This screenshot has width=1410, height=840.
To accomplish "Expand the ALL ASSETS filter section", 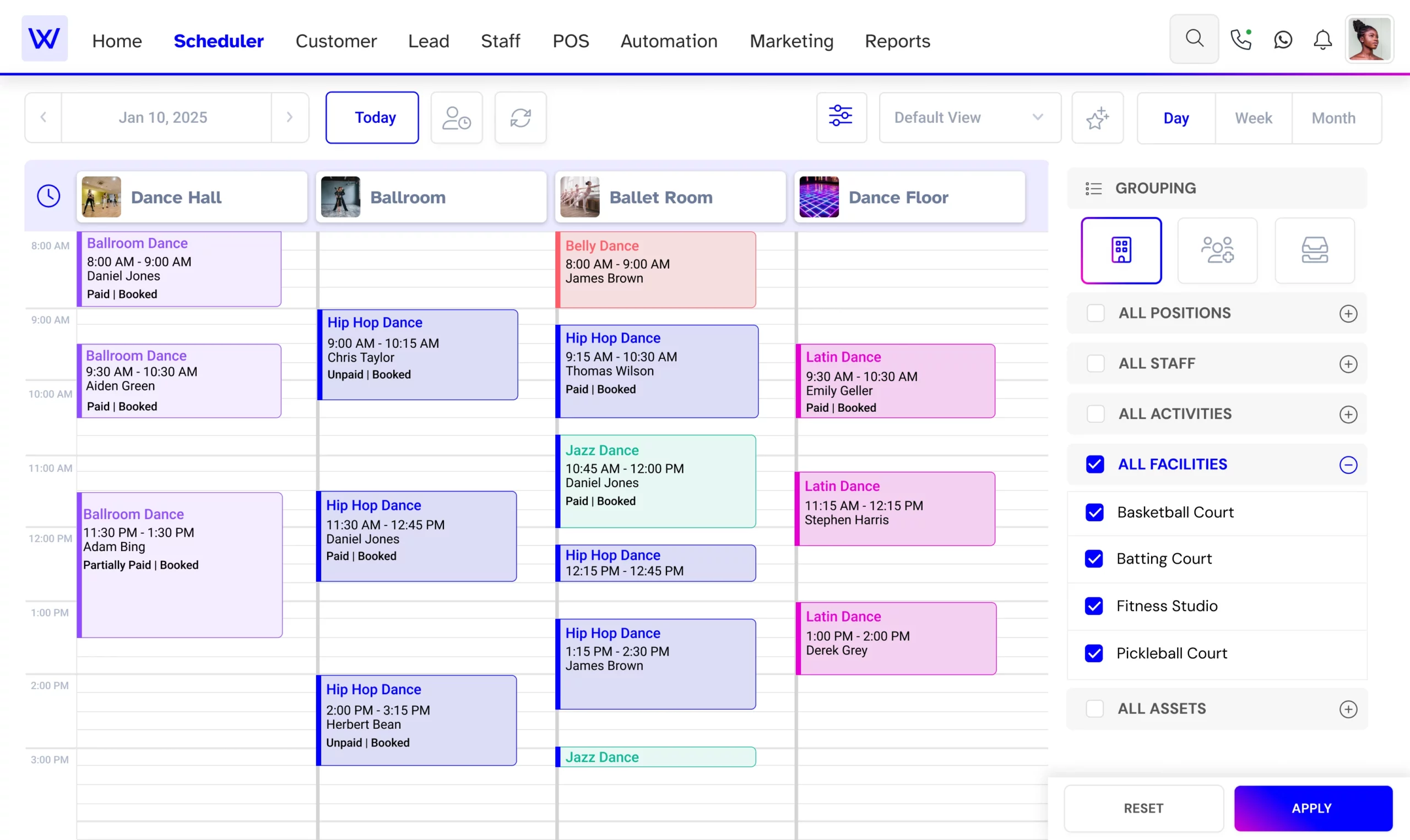I will (x=1348, y=708).
